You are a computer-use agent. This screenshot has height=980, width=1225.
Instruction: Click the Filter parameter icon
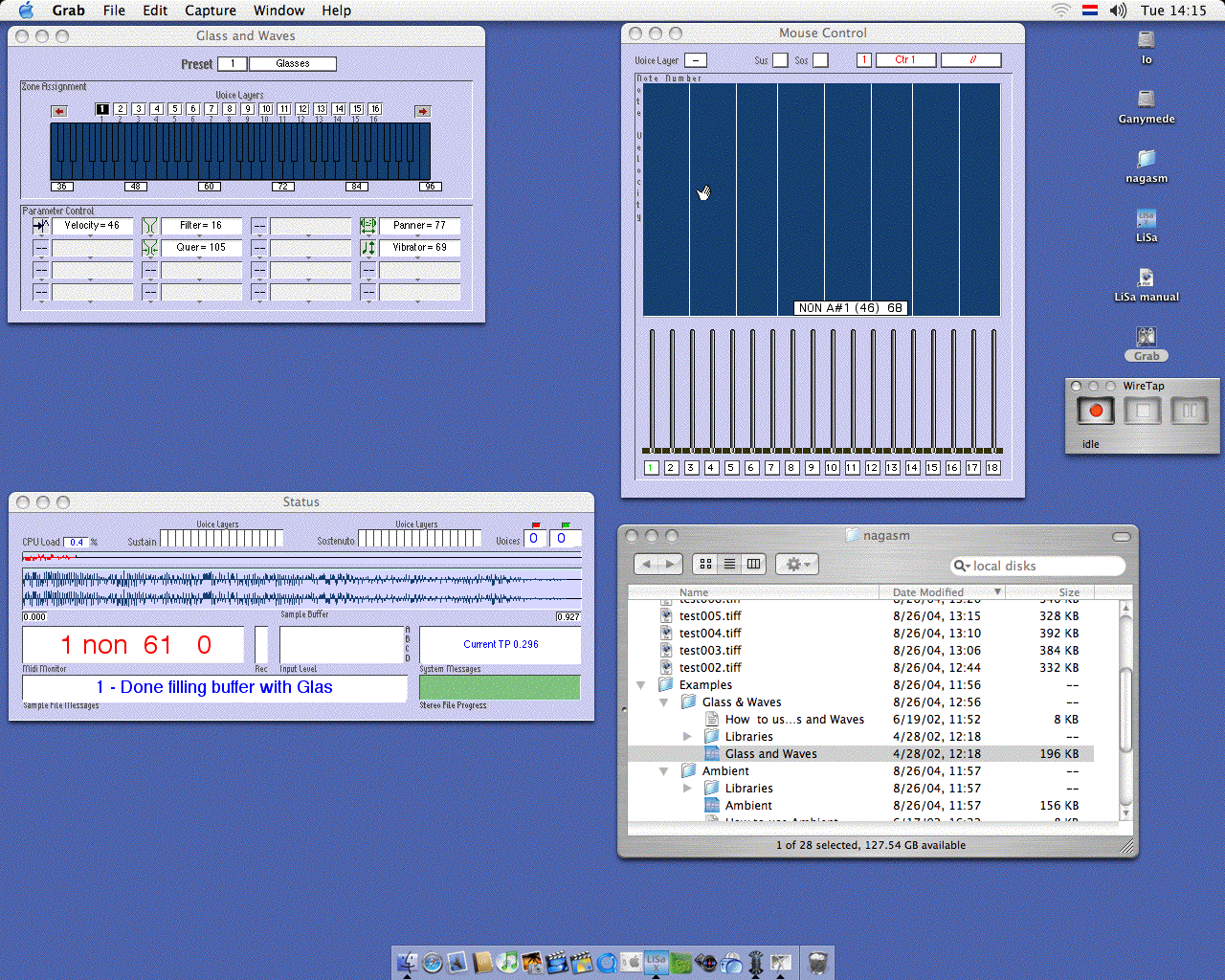pyautogui.click(x=150, y=226)
